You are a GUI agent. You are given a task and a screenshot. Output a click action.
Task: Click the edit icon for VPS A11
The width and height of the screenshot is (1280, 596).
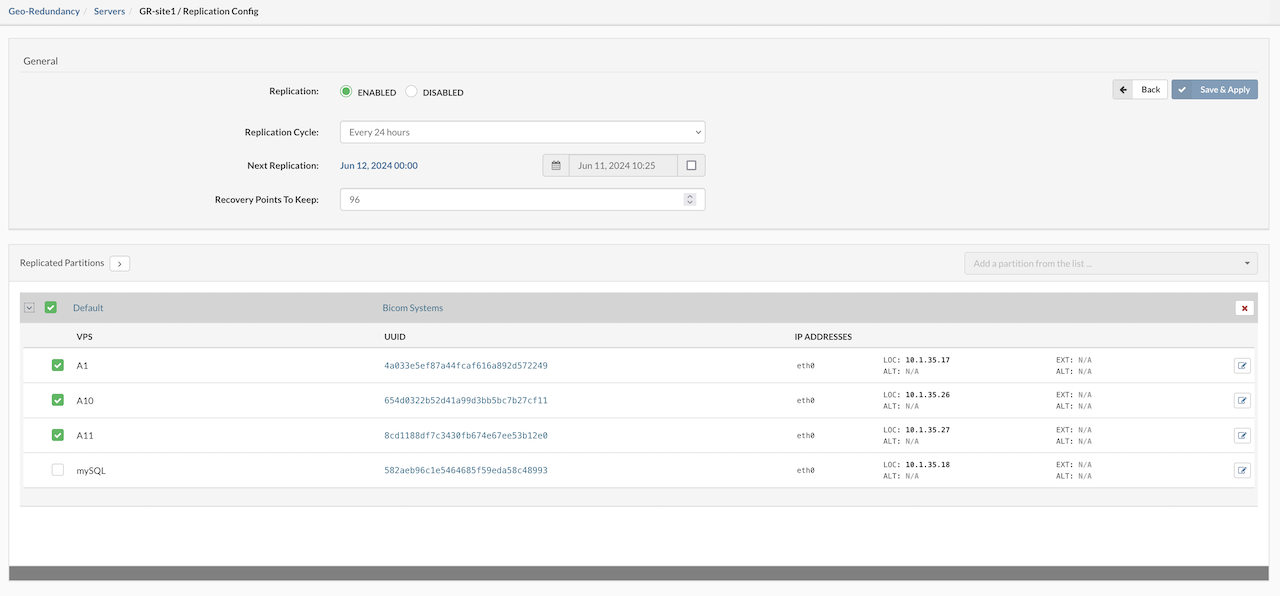tap(1242, 436)
